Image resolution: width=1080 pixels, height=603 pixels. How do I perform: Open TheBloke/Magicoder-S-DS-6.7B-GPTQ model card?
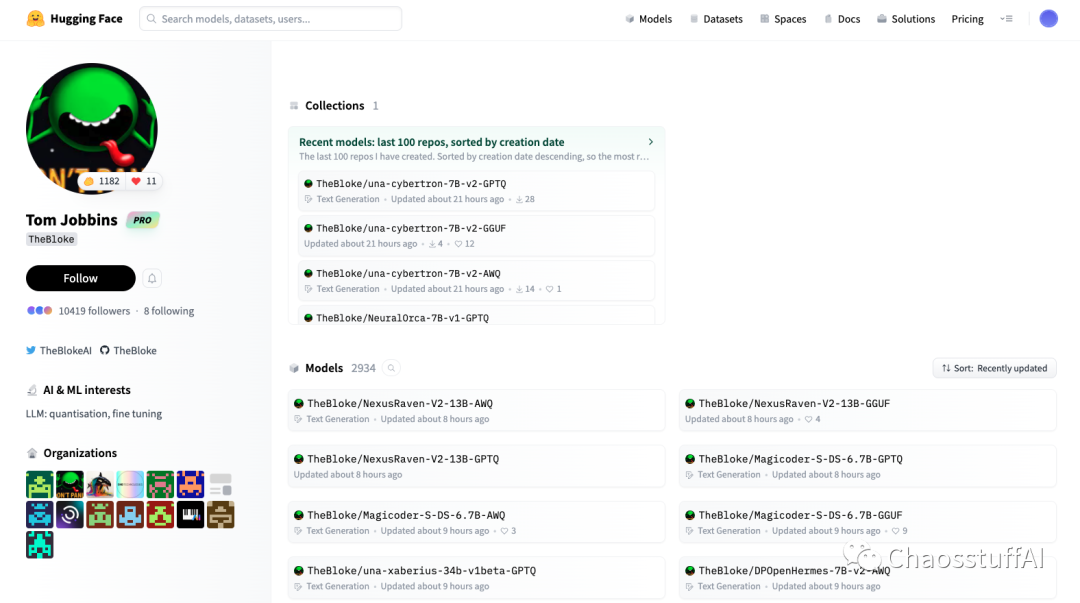tap(868, 467)
